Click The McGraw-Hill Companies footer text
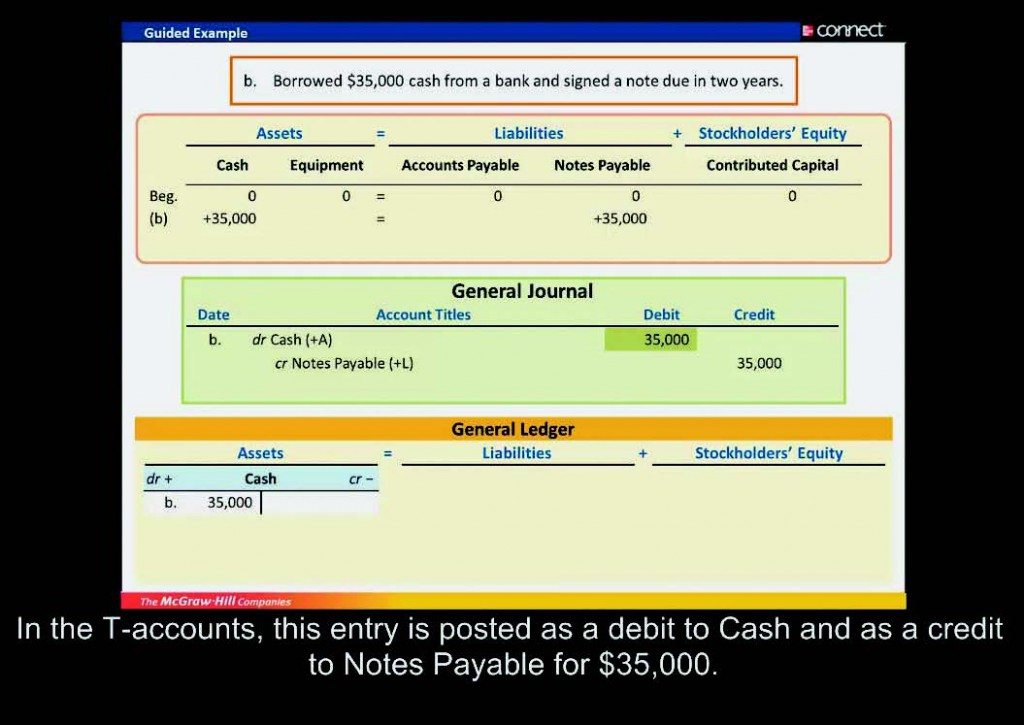This screenshot has width=1024, height=725. point(216,601)
